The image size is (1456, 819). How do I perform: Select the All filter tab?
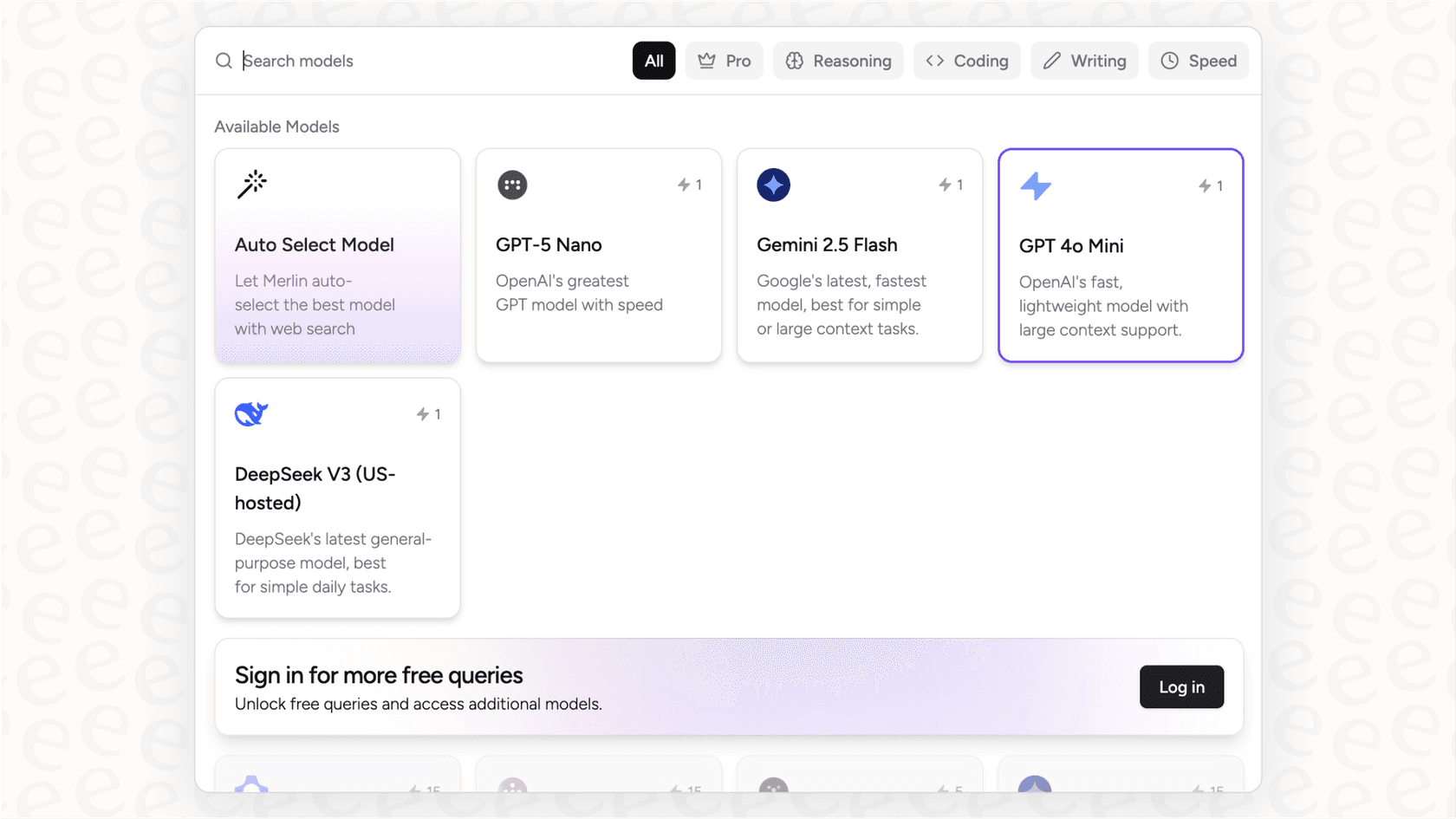(653, 61)
